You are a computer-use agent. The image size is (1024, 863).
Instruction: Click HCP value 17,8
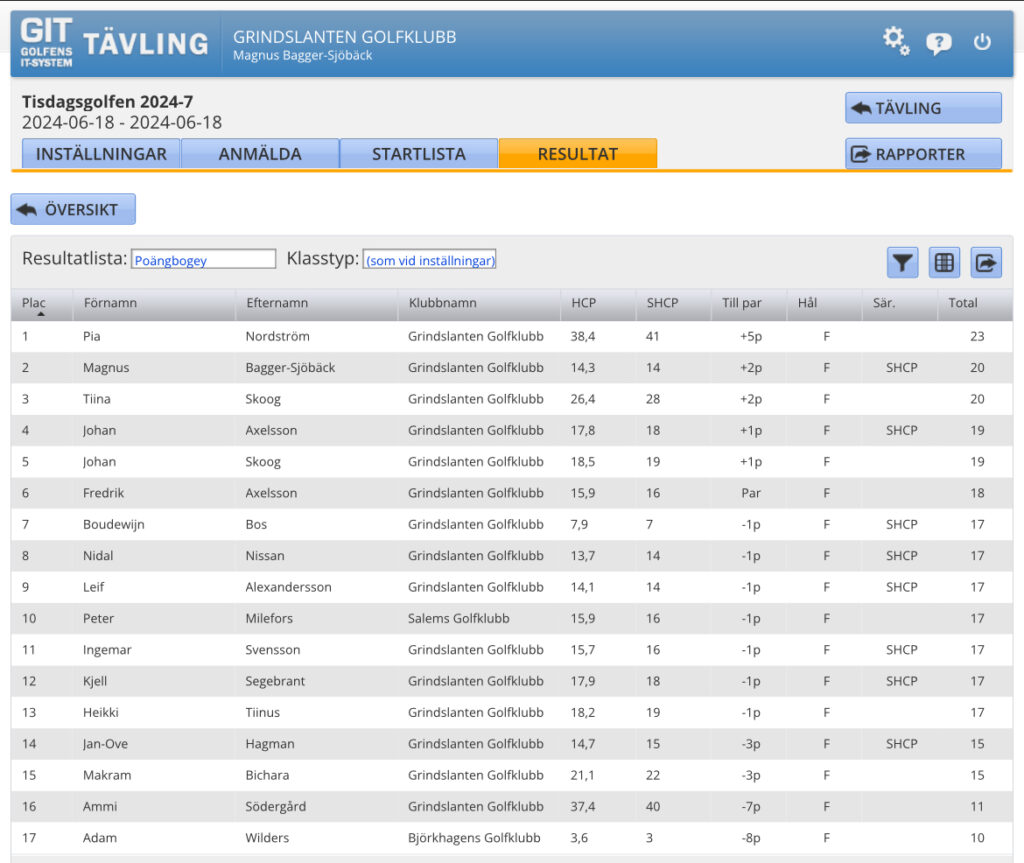tap(583, 431)
